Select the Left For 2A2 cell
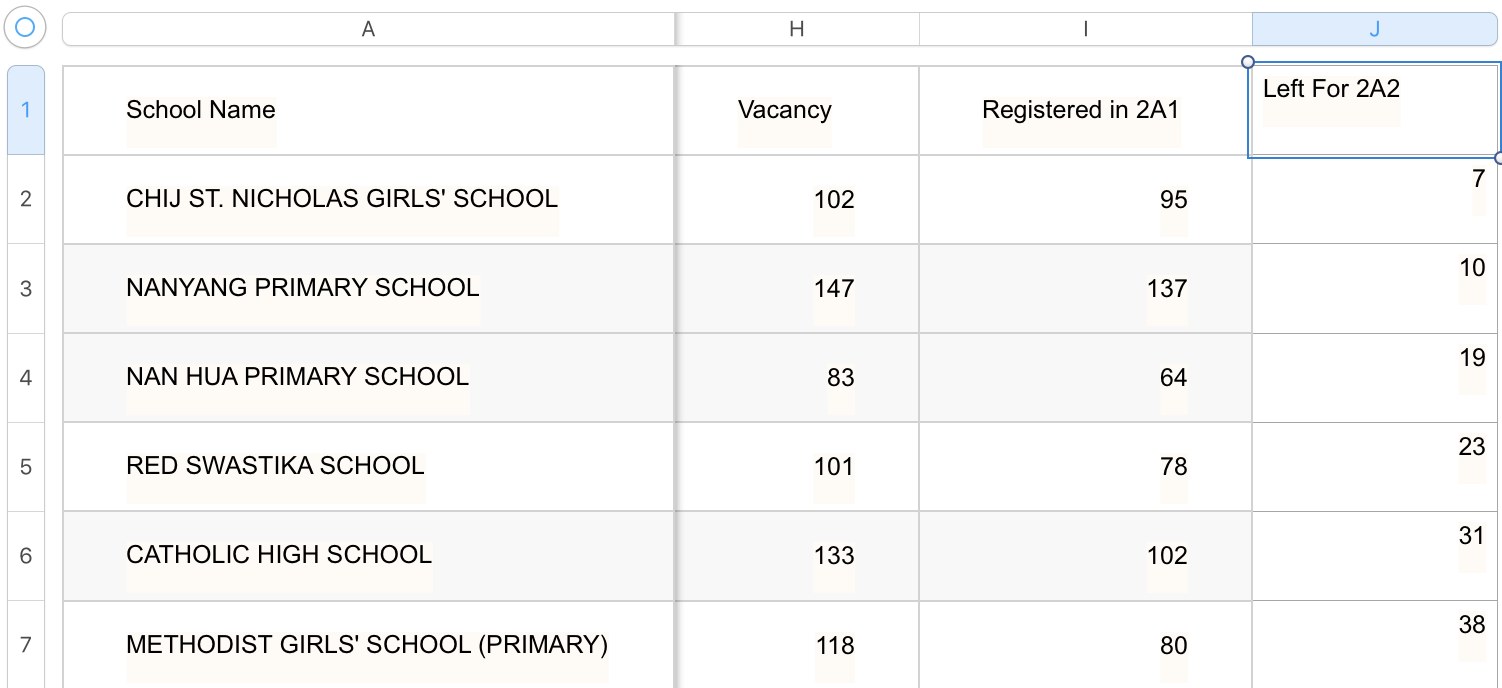Viewport: 1502px width, 688px height. pyautogui.click(x=1374, y=110)
